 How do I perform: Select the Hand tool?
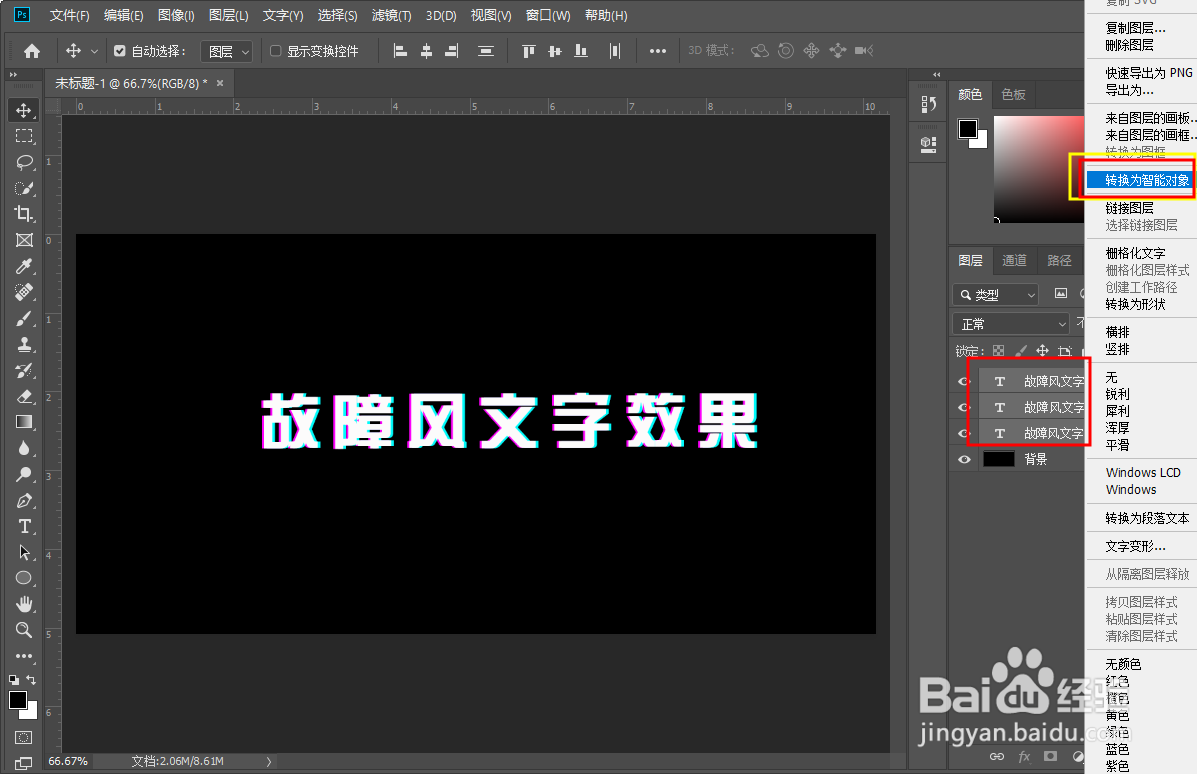23,604
